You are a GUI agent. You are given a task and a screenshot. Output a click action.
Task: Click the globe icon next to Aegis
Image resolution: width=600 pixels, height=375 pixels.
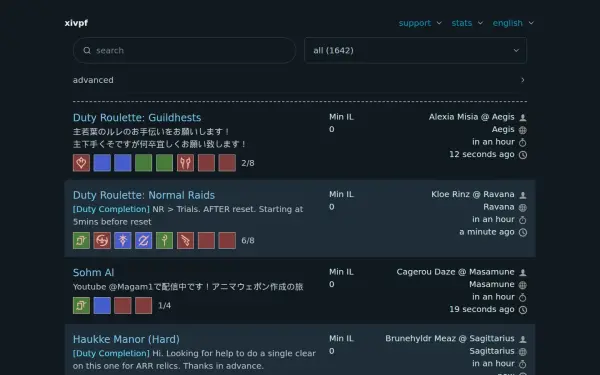pyautogui.click(x=523, y=130)
